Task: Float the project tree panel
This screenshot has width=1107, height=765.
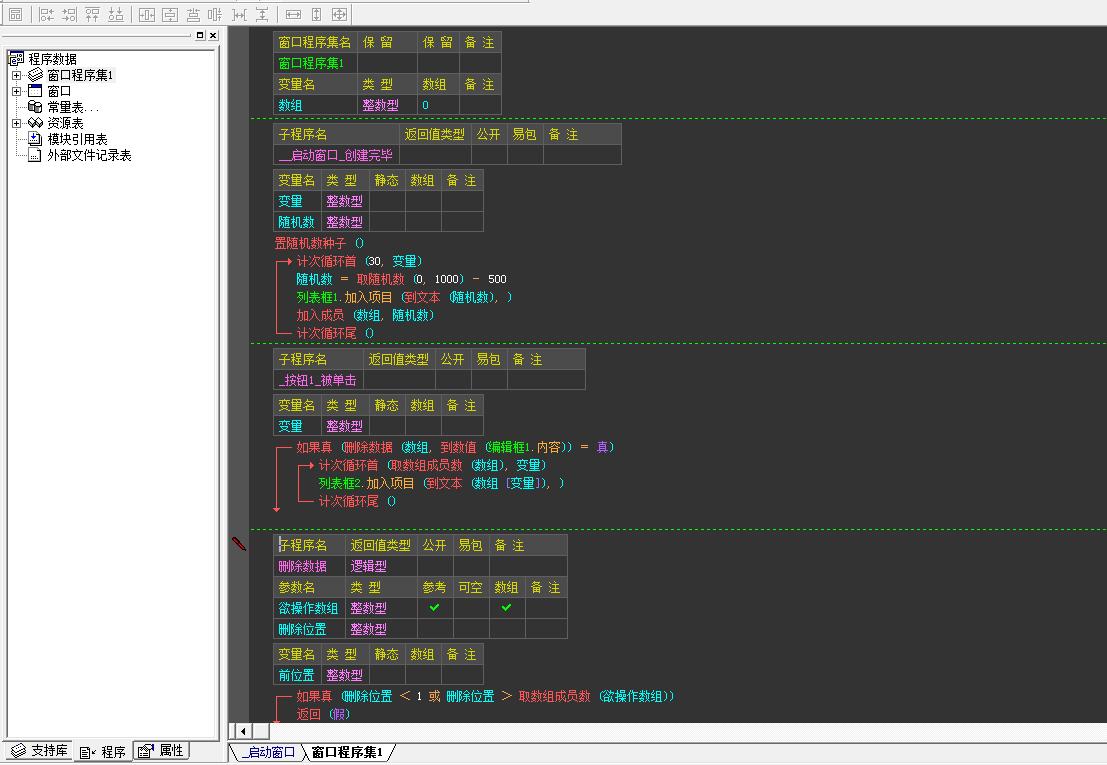Action: [x=200, y=35]
